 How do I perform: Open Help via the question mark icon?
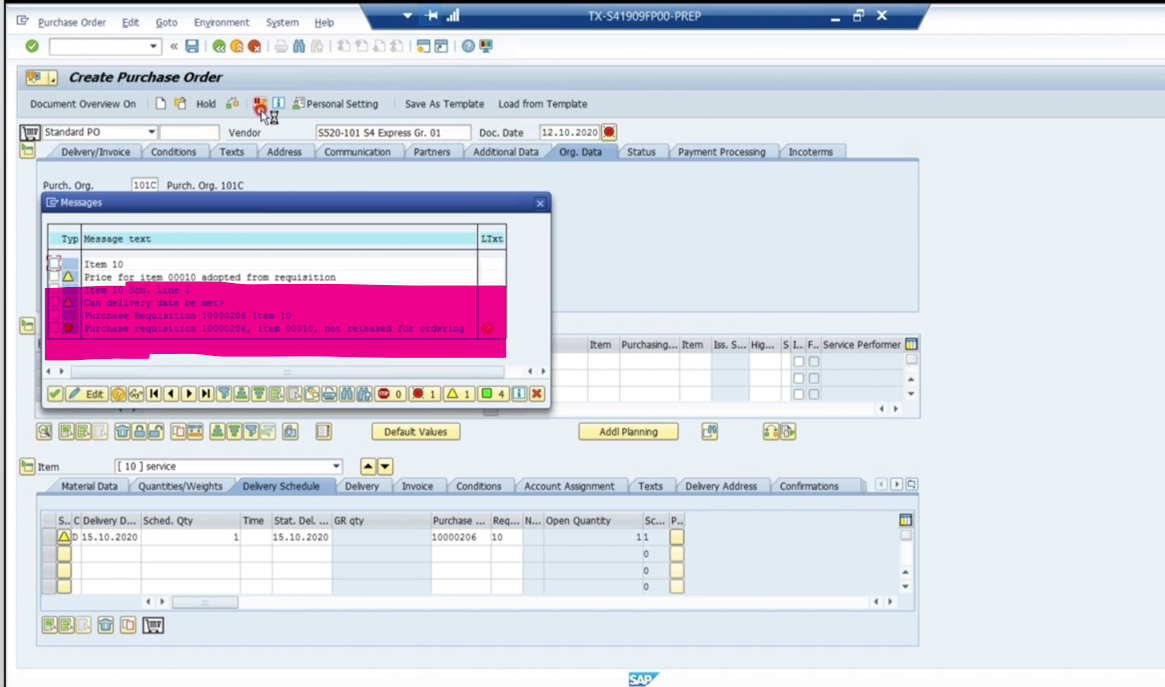coord(467,46)
